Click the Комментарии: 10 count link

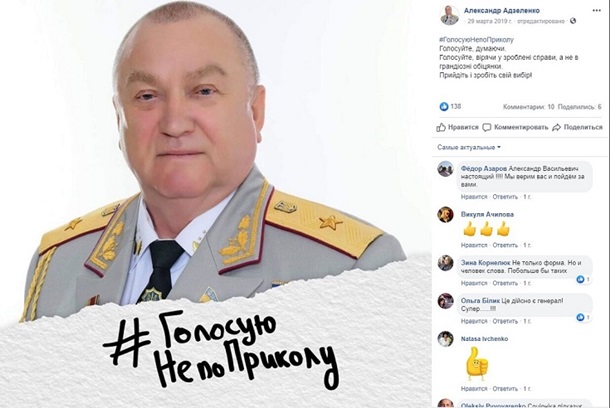[528, 107]
